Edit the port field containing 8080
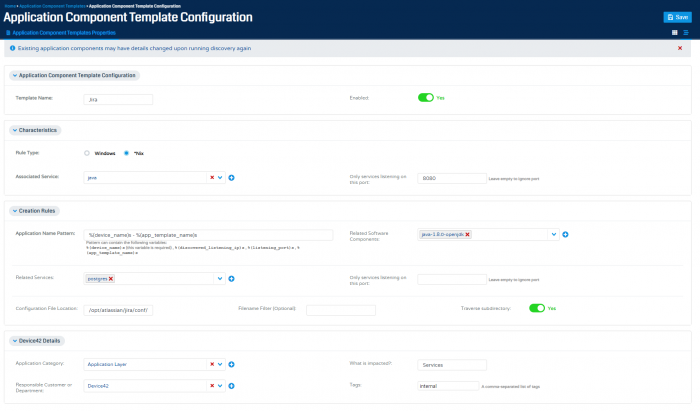The image size is (700, 411). pos(452,178)
